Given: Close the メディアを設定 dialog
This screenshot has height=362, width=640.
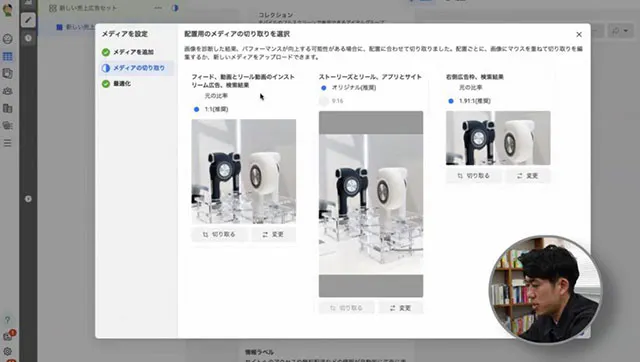Looking at the screenshot, I should point(579,35).
